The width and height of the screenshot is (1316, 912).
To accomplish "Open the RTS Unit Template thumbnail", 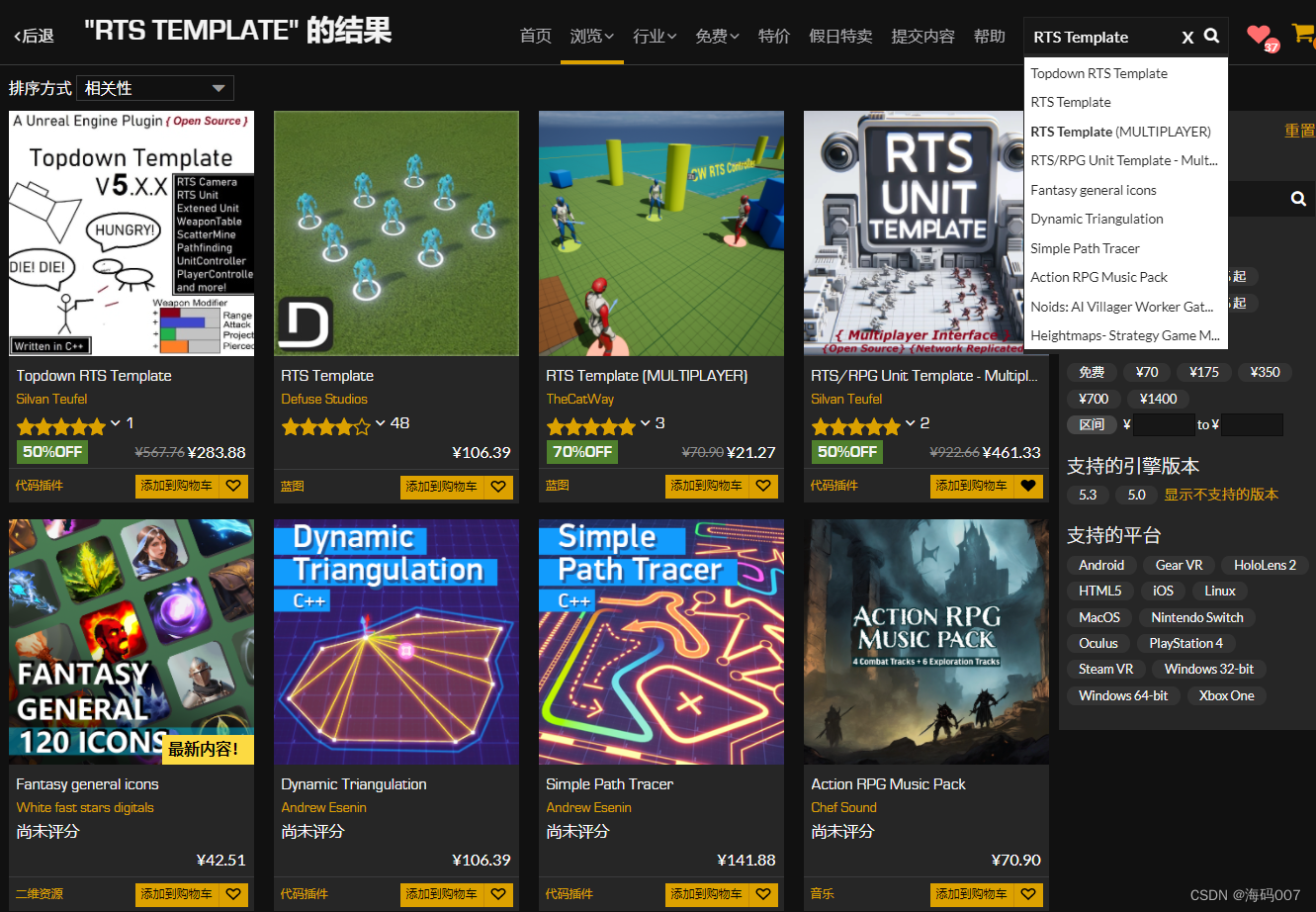I will point(926,233).
